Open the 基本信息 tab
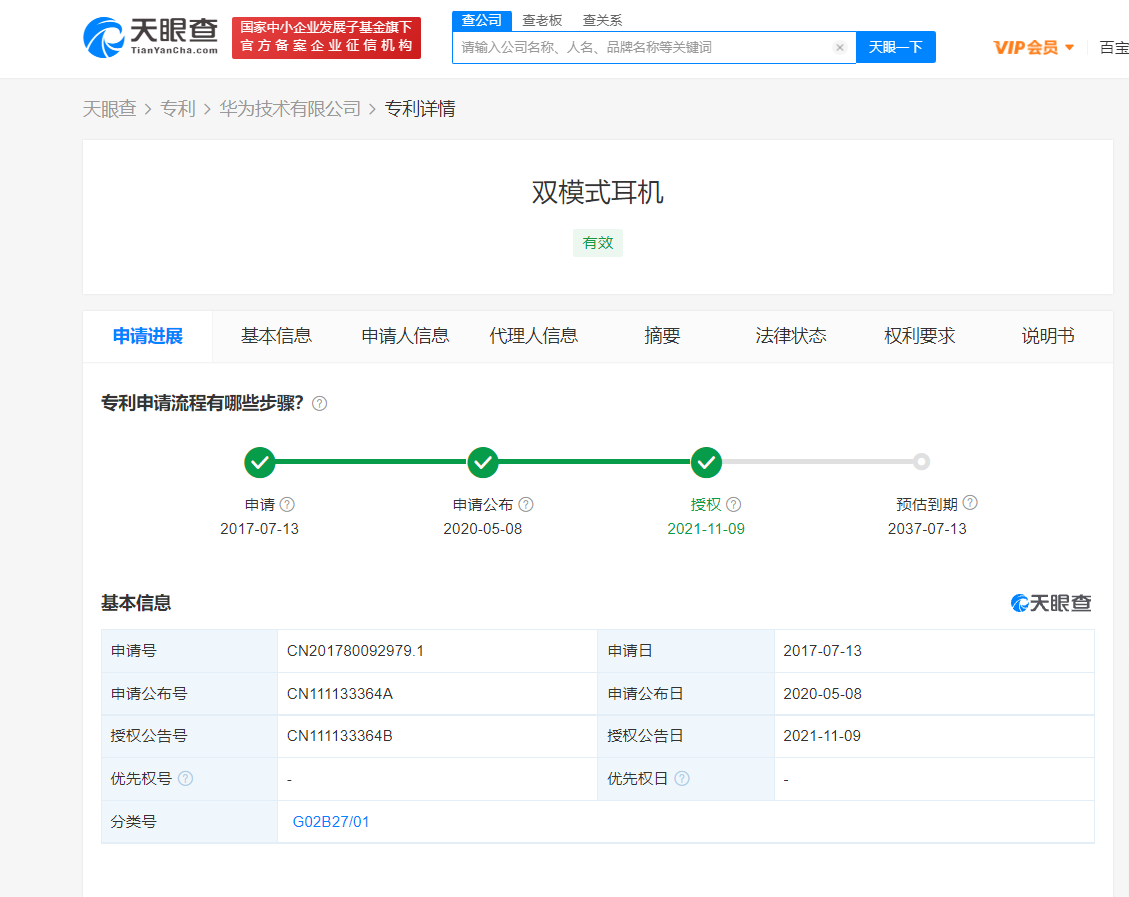The height and width of the screenshot is (897, 1129). coord(276,336)
